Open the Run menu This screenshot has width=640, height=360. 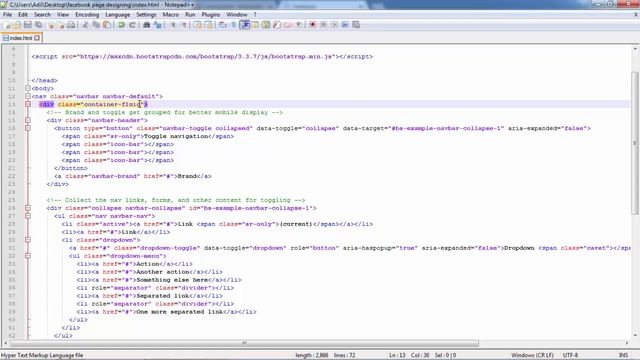click(190, 15)
